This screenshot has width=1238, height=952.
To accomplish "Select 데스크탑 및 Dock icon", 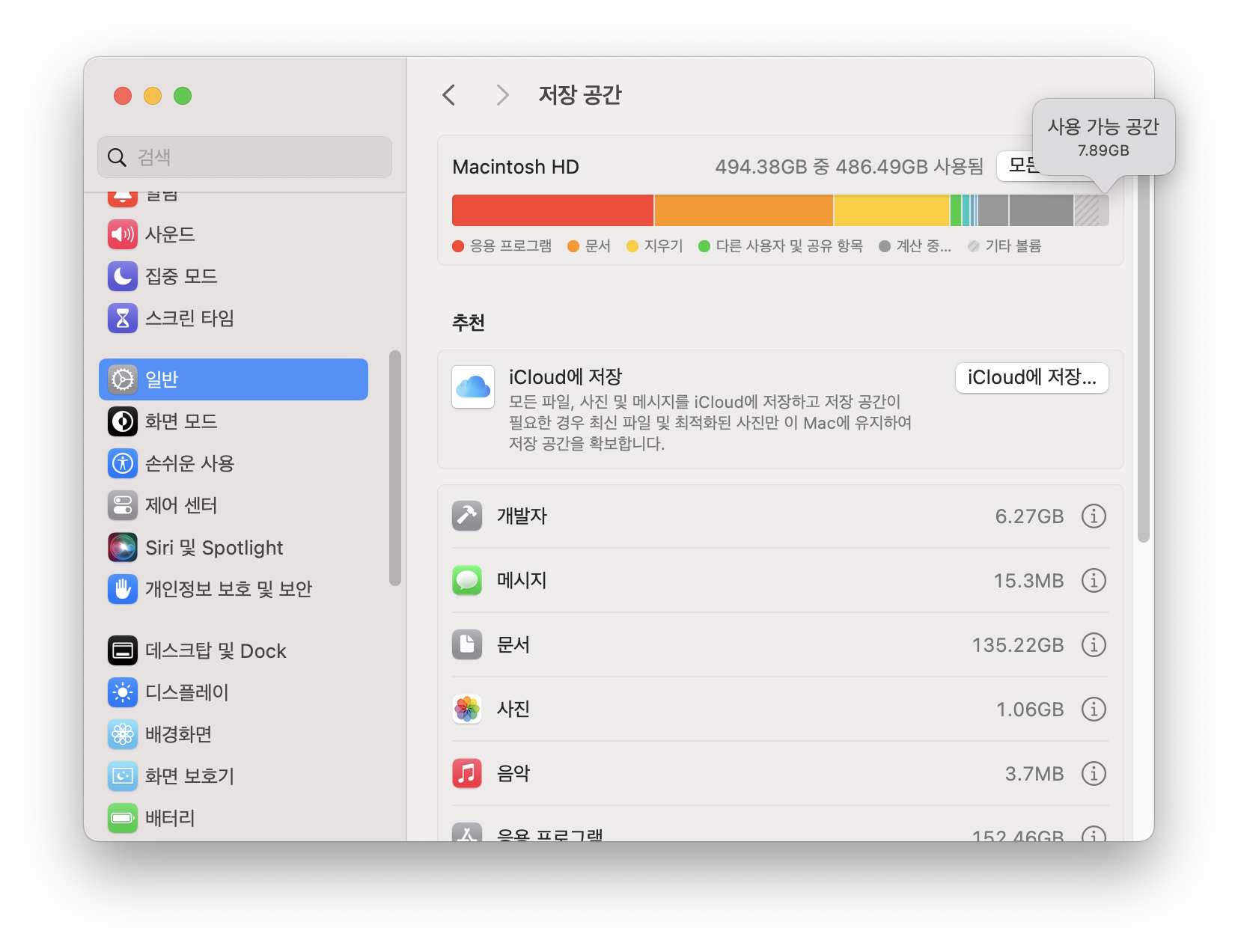I will (123, 650).
